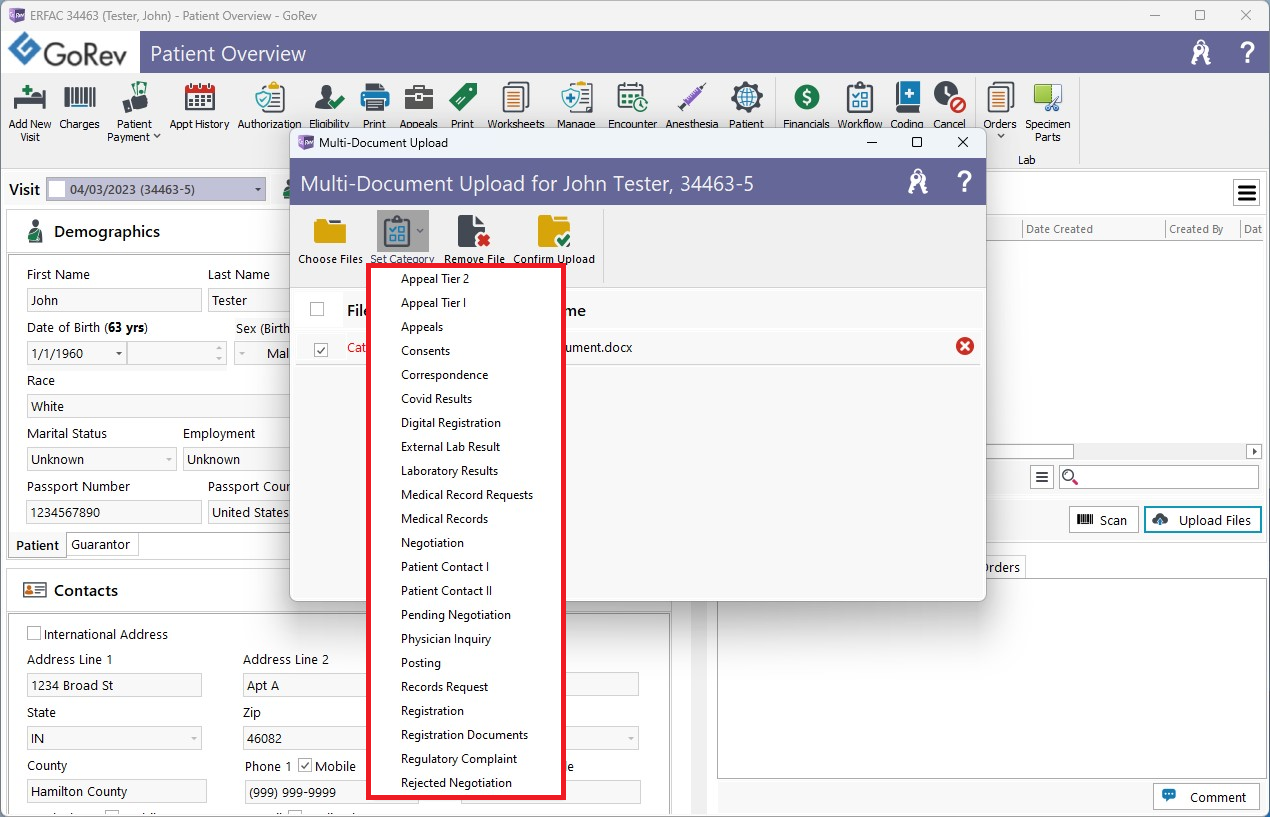Click the First Name field containing John
This screenshot has height=817, width=1270.
coord(114,300)
